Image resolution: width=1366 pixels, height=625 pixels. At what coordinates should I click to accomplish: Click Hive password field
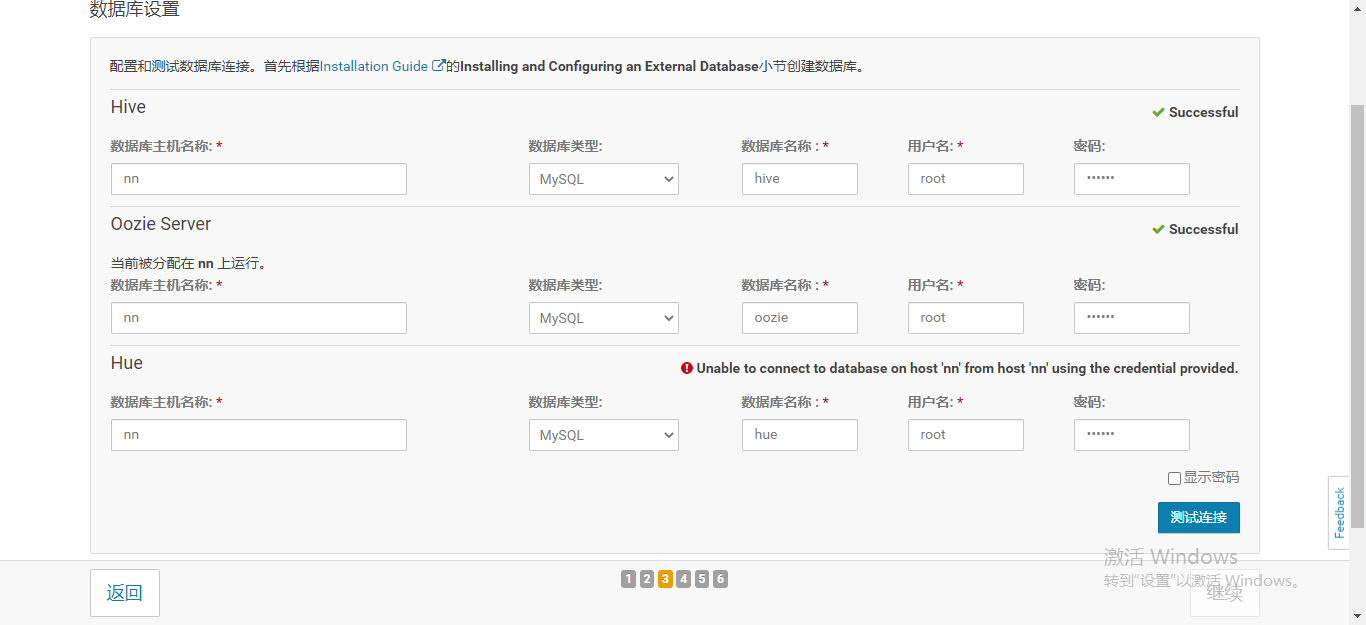pyautogui.click(x=1132, y=179)
